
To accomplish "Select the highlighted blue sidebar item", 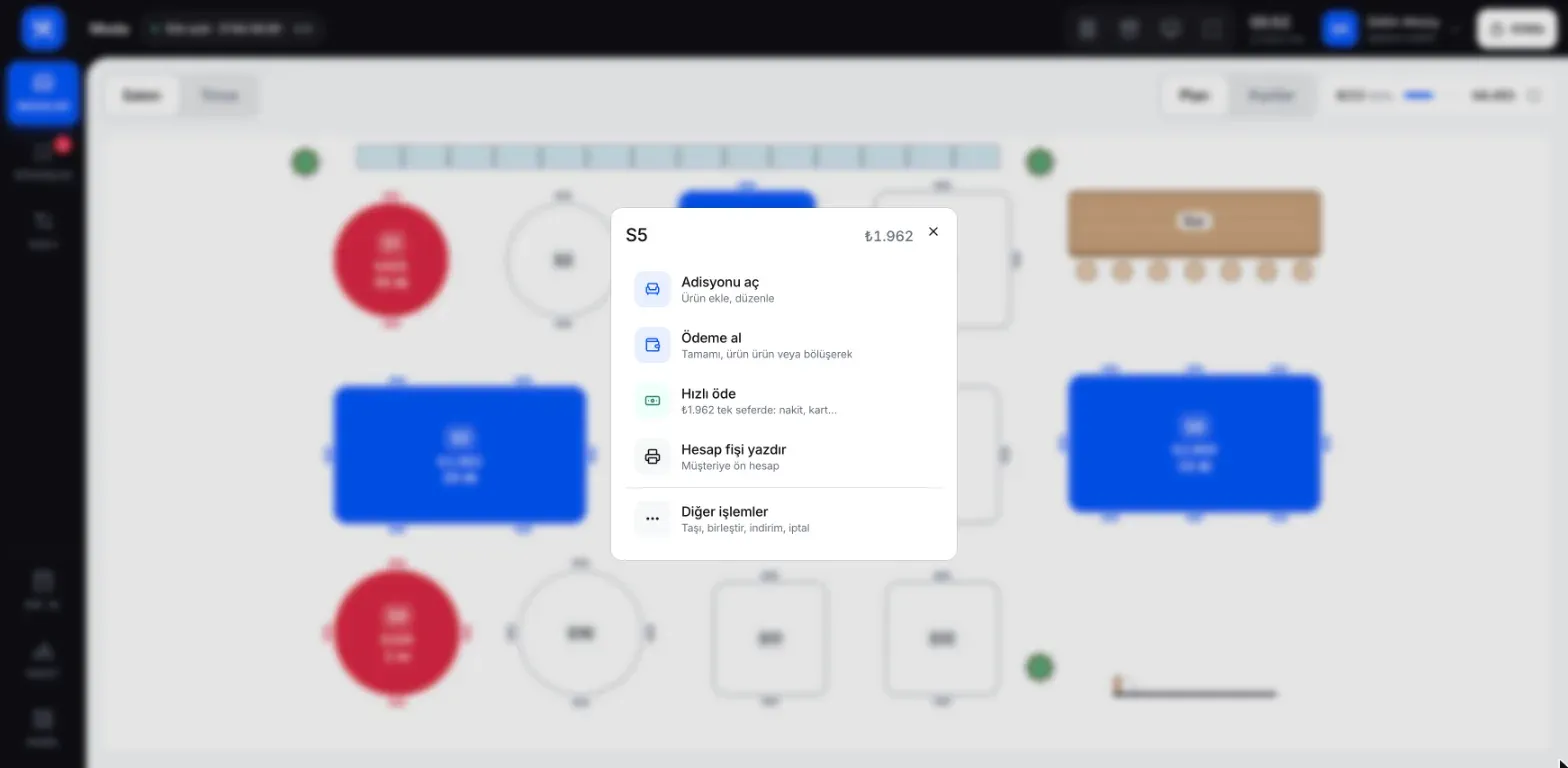I will pyautogui.click(x=43, y=93).
